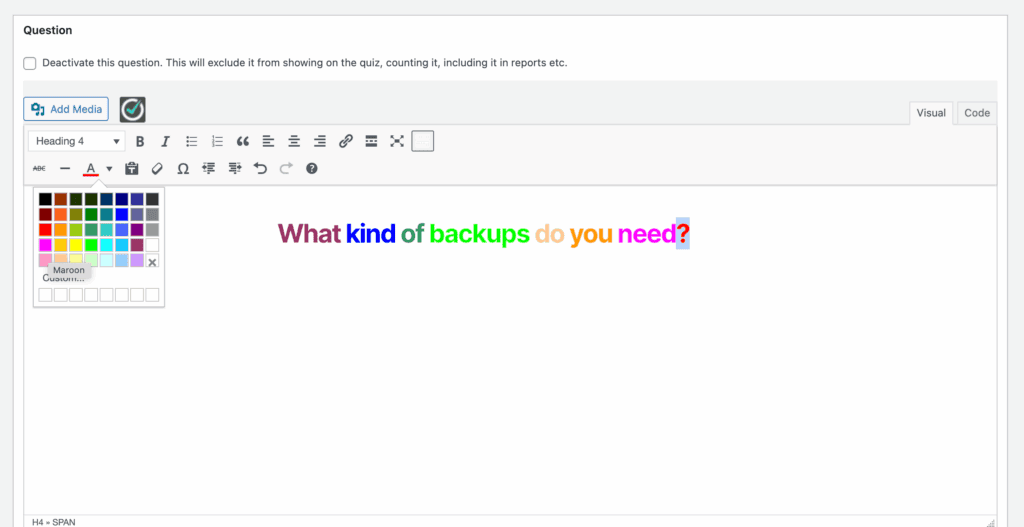The height and width of the screenshot is (527, 1024).
Task: Click the checkmark plugin icon beside Add Media
Action: pos(133,109)
